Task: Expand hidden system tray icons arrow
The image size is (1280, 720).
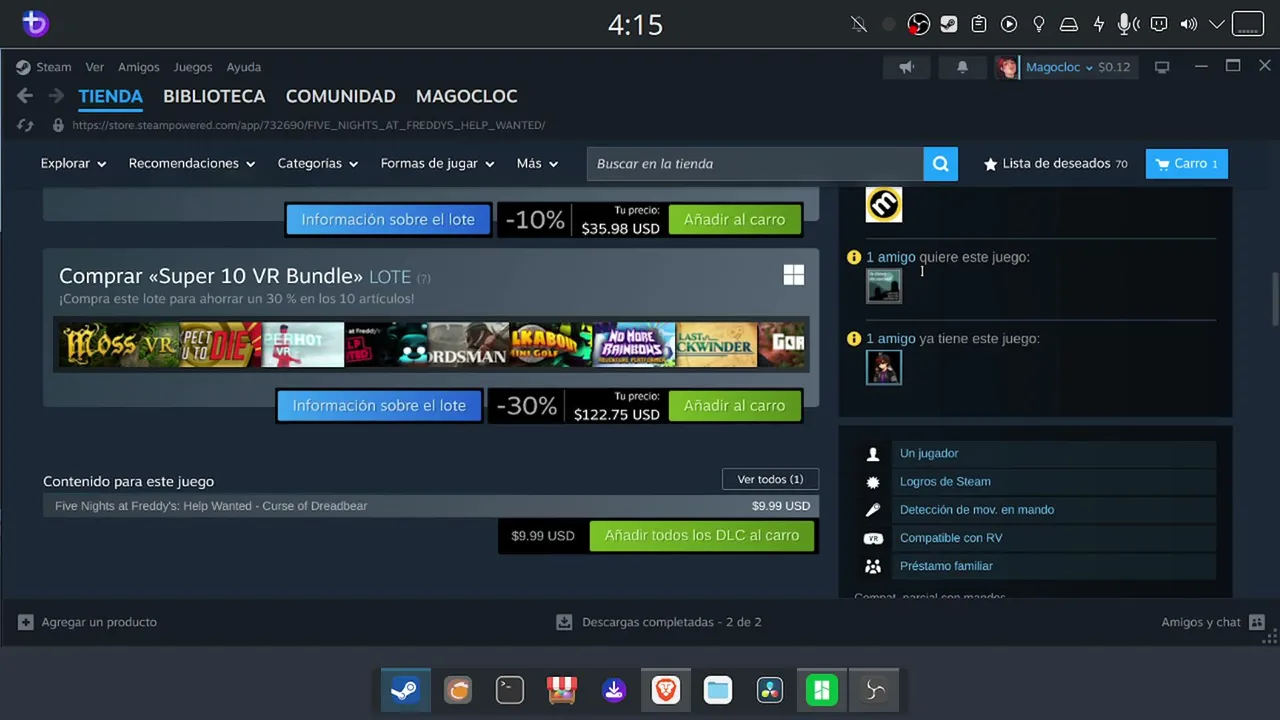Action: (1217, 25)
